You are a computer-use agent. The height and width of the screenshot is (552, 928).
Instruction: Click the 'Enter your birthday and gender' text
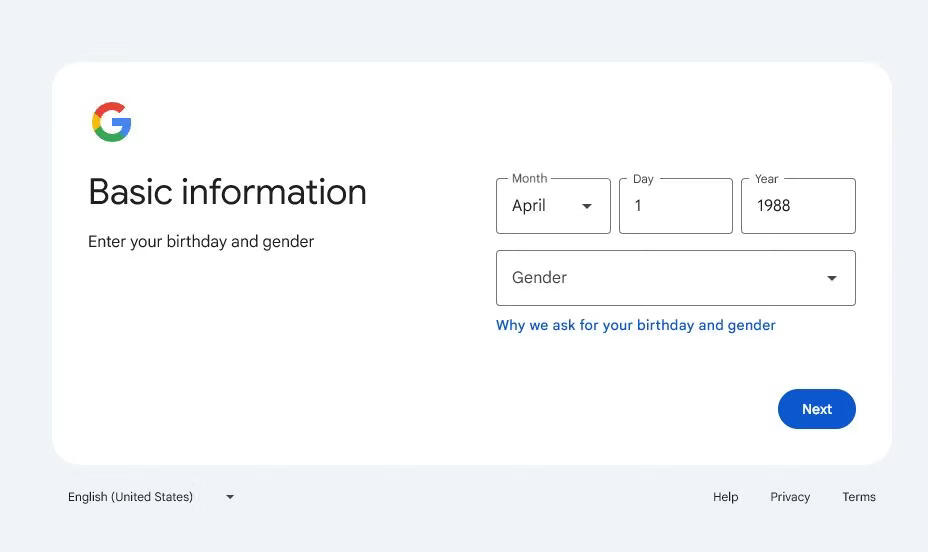(201, 241)
